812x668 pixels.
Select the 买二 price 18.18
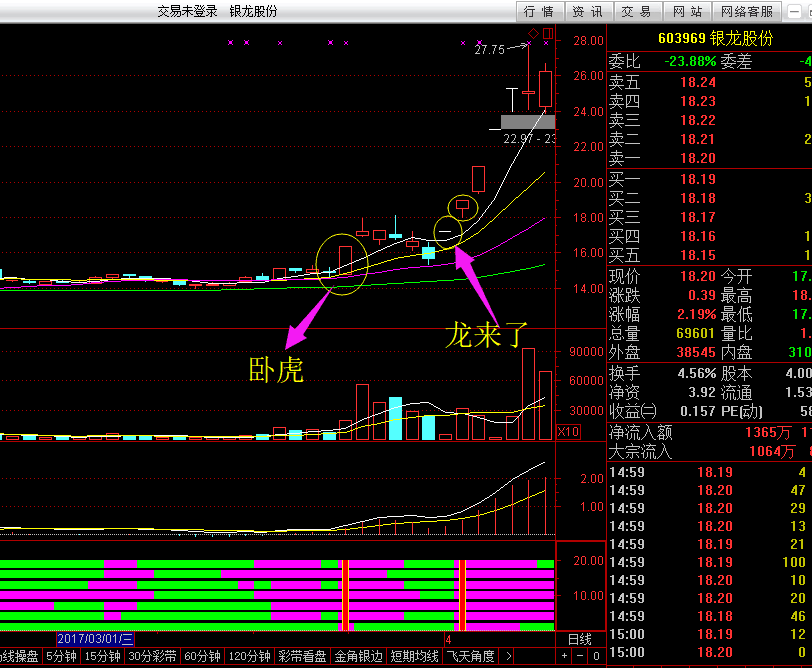(698, 198)
